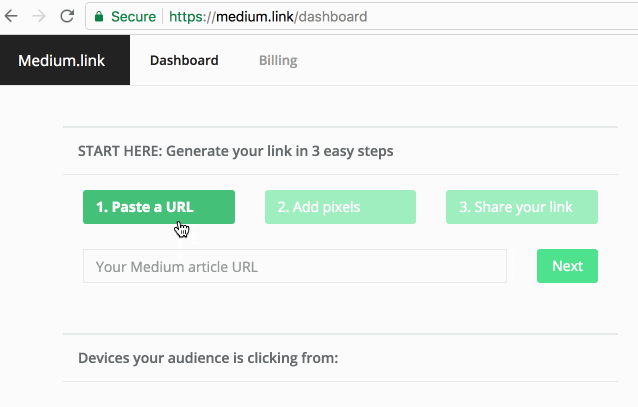Screen dimensions: 638x407
Task: Click the browser back arrow icon
Action: (11, 16)
